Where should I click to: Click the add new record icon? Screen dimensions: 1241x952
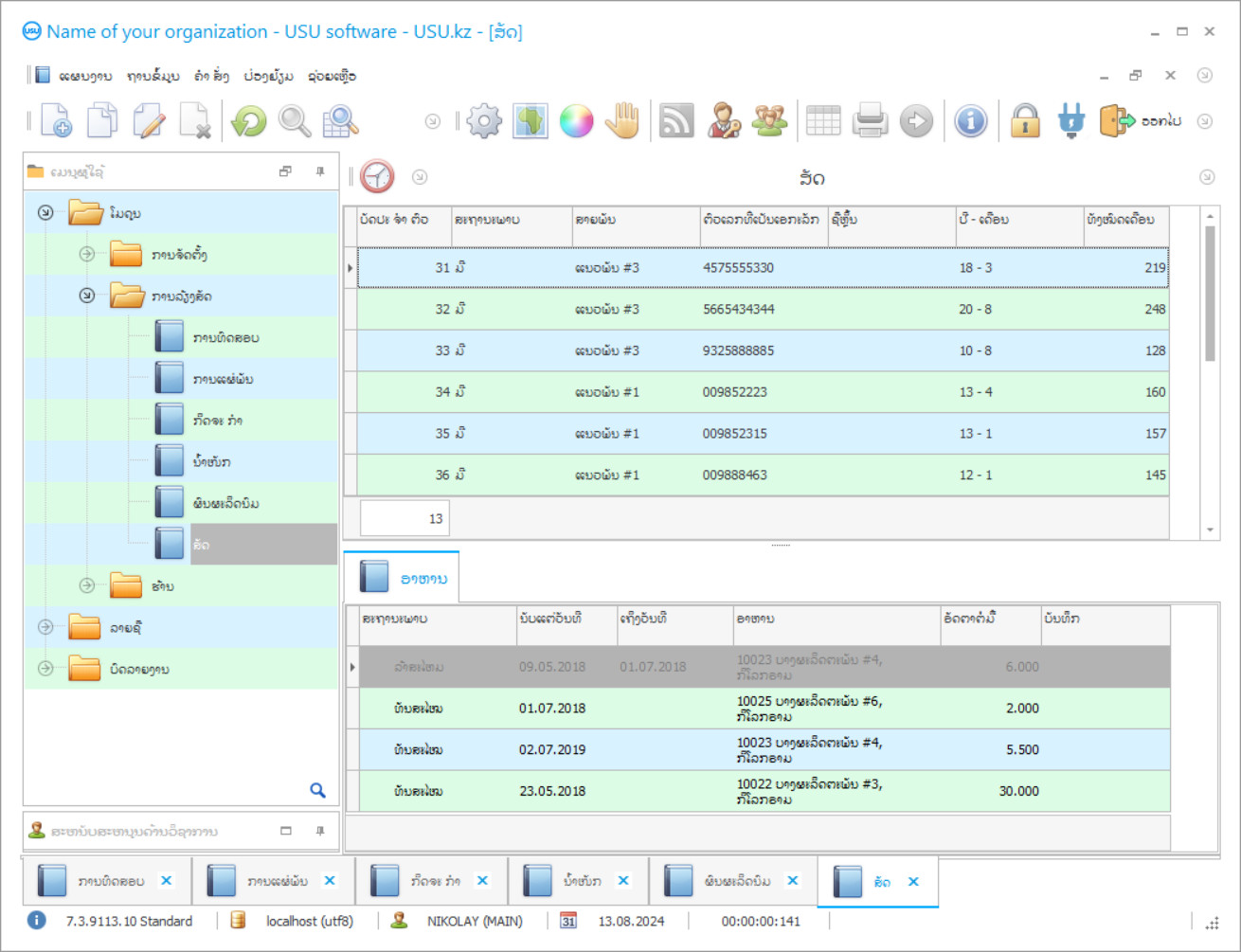pos(56,121)
